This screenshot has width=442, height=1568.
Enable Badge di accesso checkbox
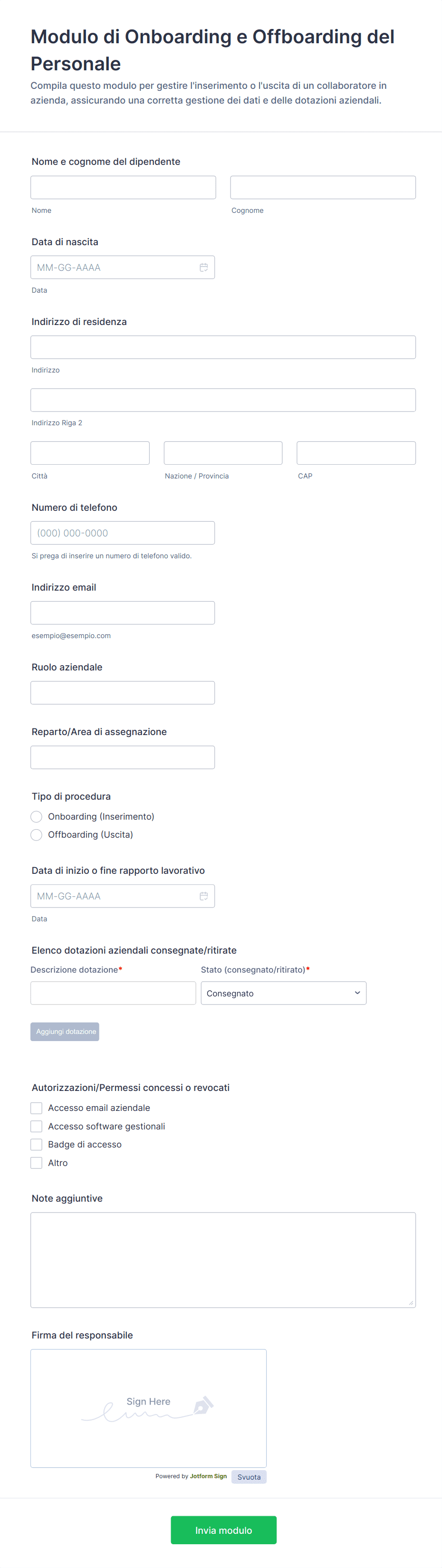pyautogui.click(x=37, y=1144)
